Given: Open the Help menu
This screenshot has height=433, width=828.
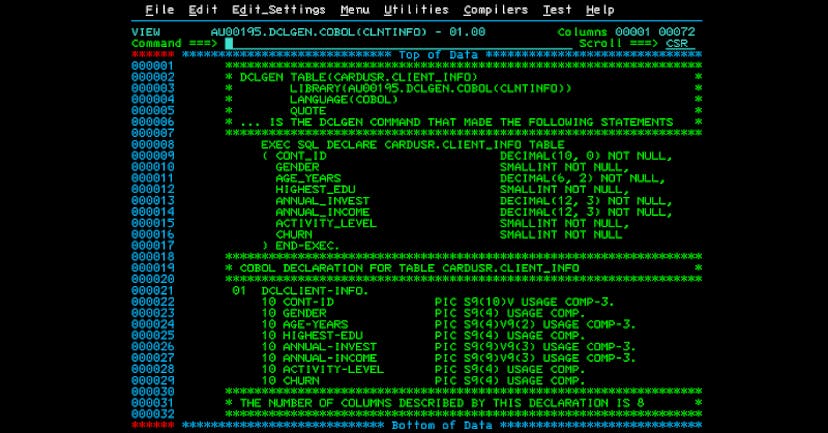Looking at the screenshot, I should [x=600, y=10].
